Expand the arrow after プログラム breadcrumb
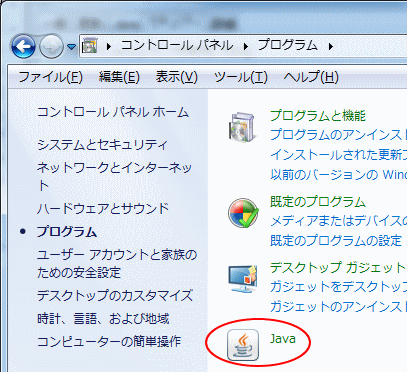The height and width of the screenshot is (372, 407). point(331,46)
